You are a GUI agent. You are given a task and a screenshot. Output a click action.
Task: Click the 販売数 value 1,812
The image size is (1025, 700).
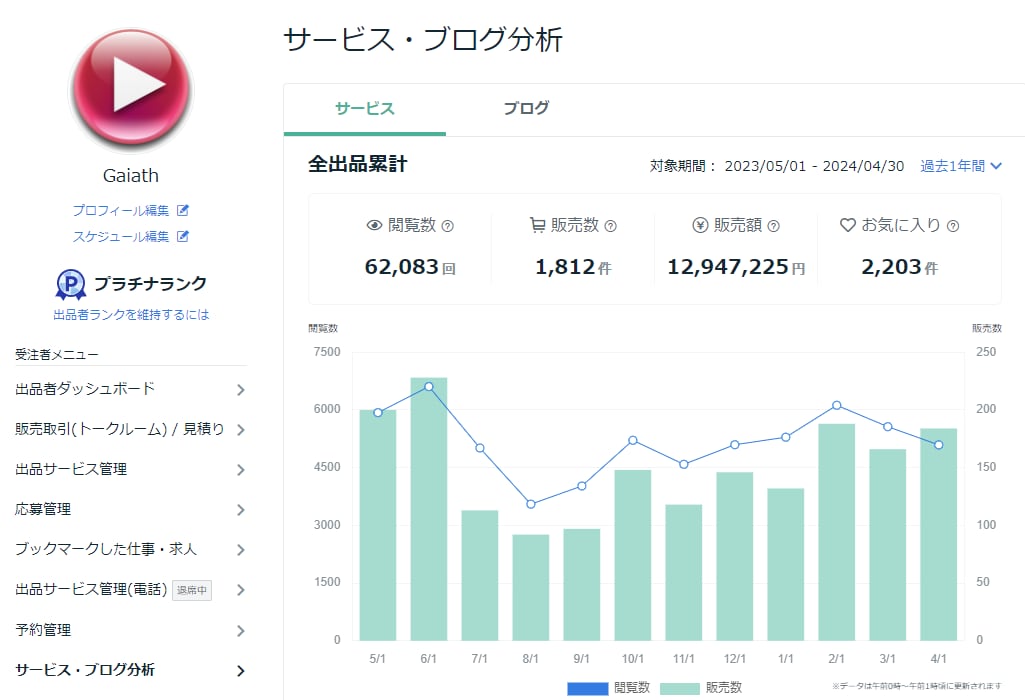[x=565, y=267]
